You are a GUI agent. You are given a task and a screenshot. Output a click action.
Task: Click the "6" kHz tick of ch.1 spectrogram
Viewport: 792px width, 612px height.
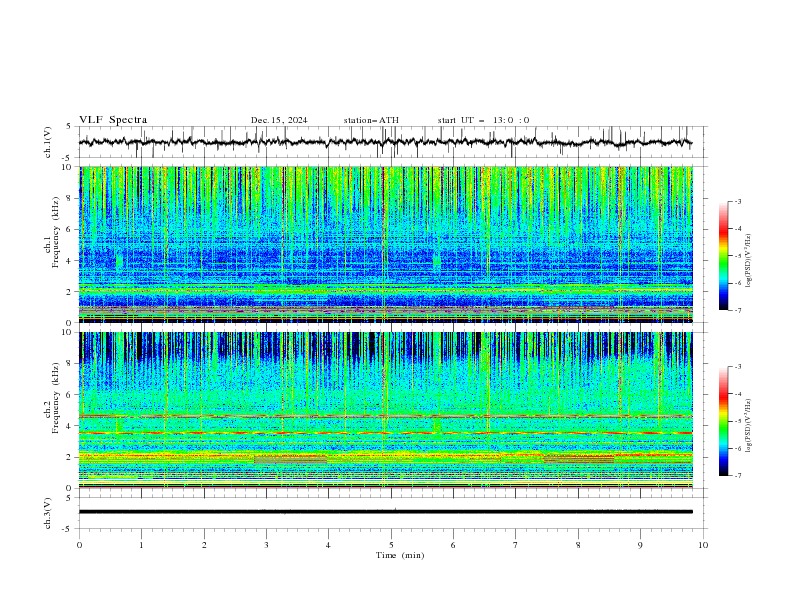(70, 229)
